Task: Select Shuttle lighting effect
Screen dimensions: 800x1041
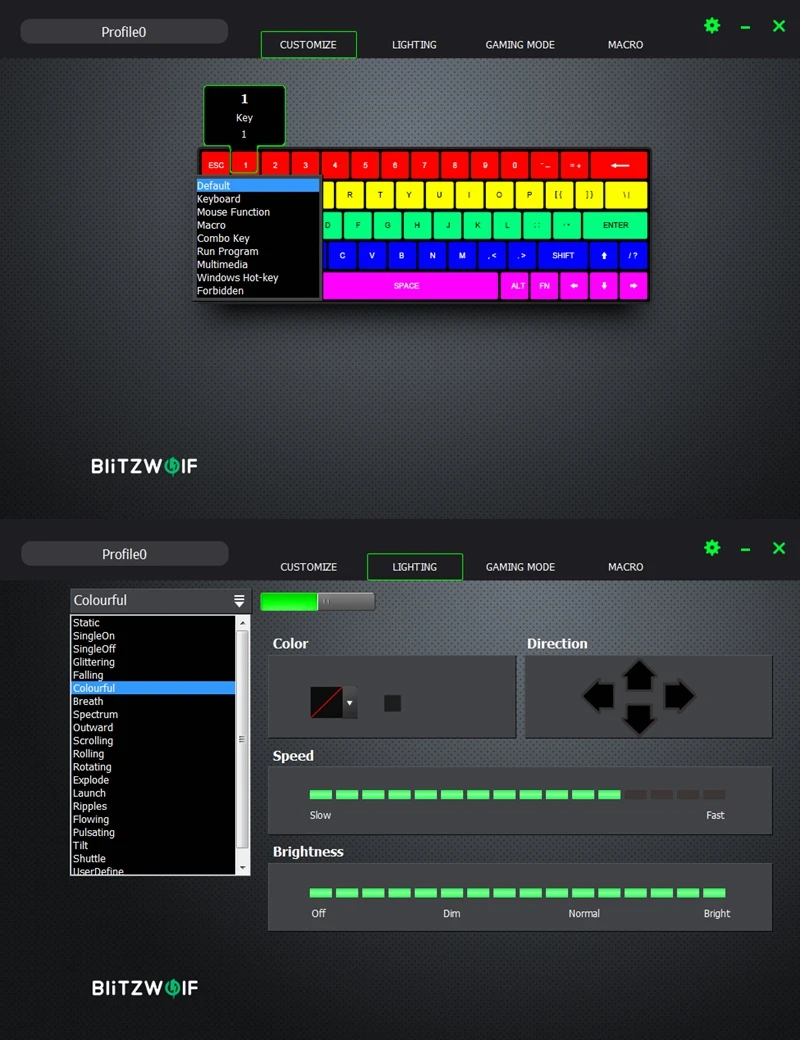Action: (x=153, y=858)
